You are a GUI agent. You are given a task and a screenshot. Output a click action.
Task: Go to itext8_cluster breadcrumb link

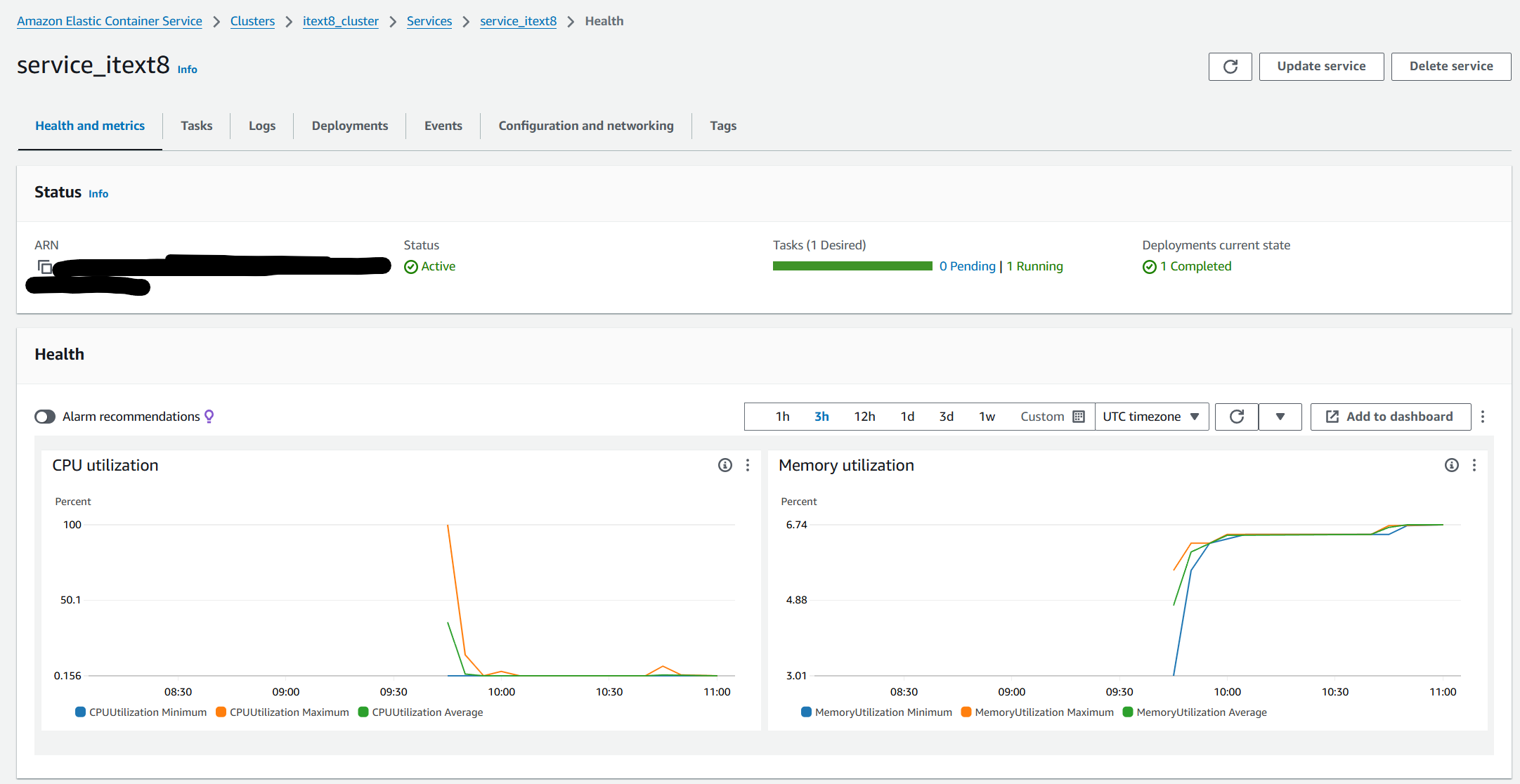pyautogui.click(x=340, y=21)
